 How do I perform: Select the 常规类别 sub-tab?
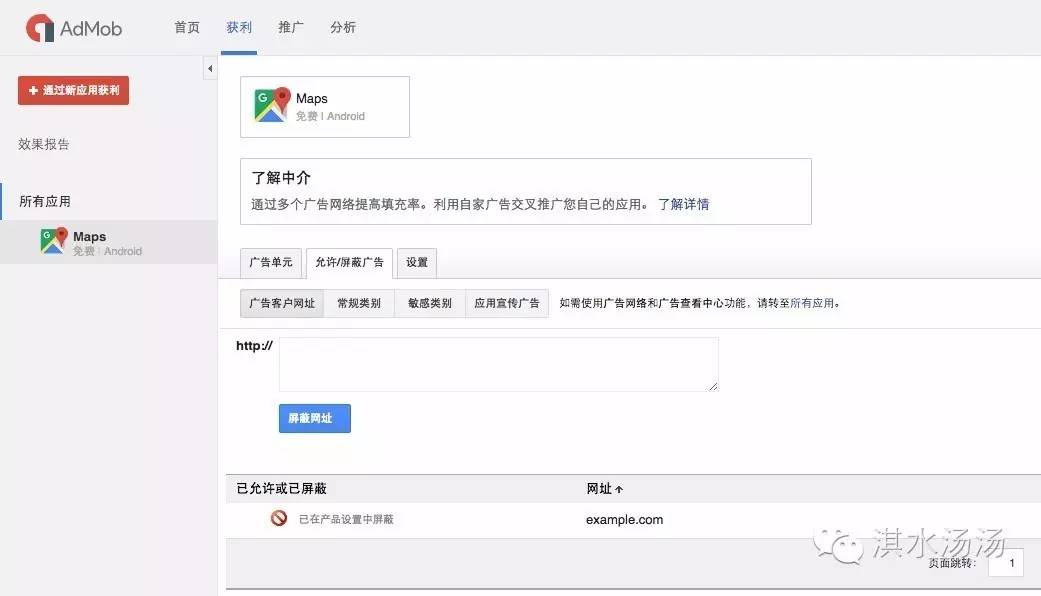pos(359,303)
